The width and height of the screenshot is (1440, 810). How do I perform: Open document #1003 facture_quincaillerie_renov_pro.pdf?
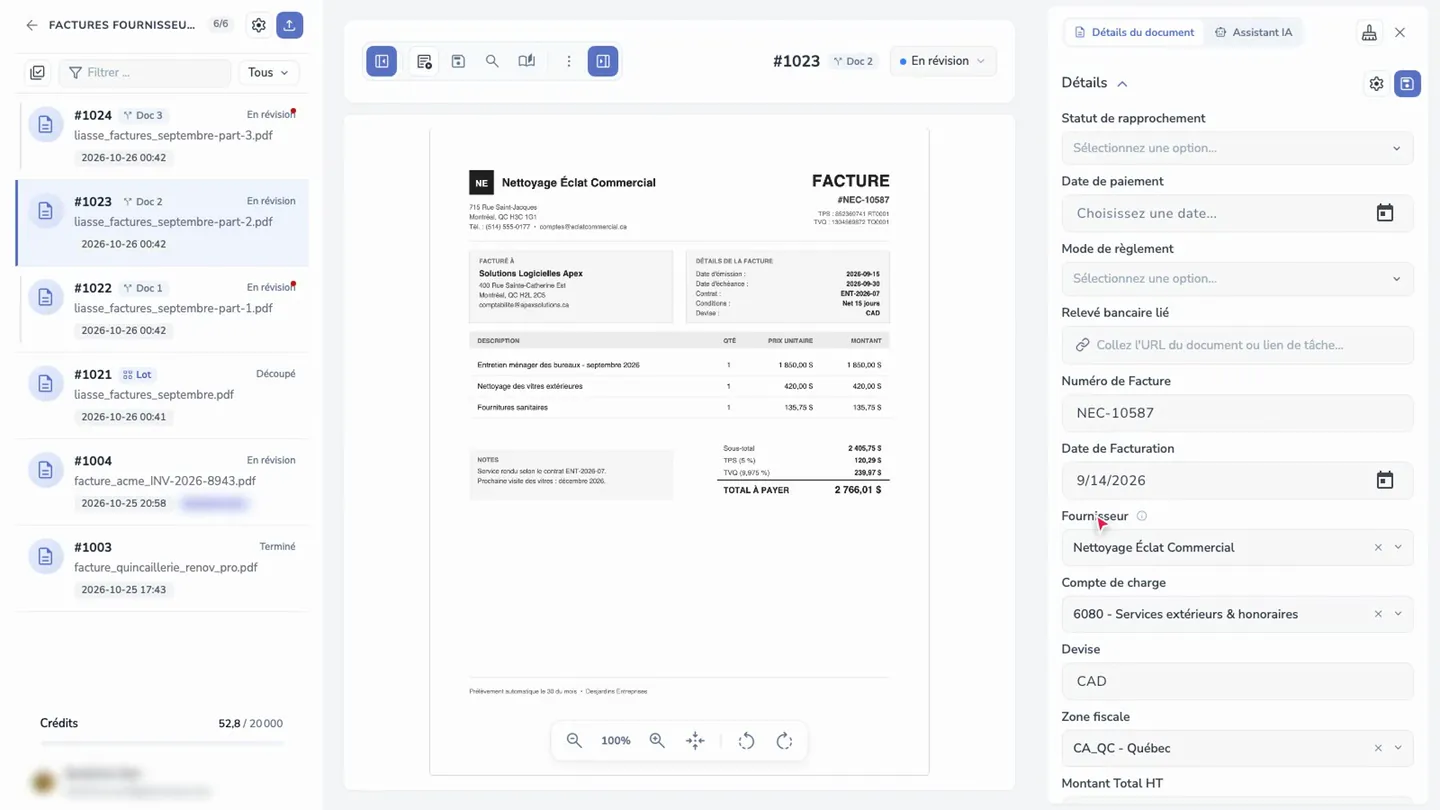click(162, 568)
